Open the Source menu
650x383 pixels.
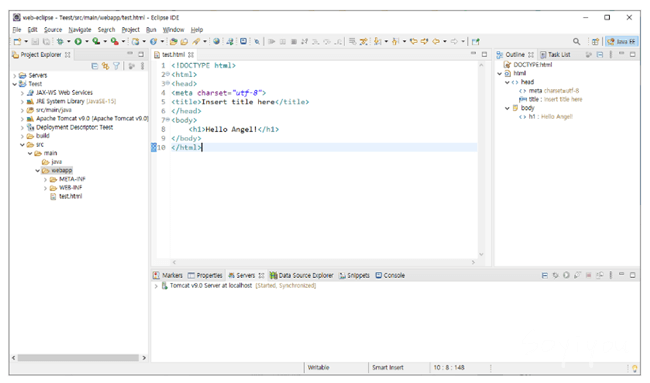pos(53,30)
